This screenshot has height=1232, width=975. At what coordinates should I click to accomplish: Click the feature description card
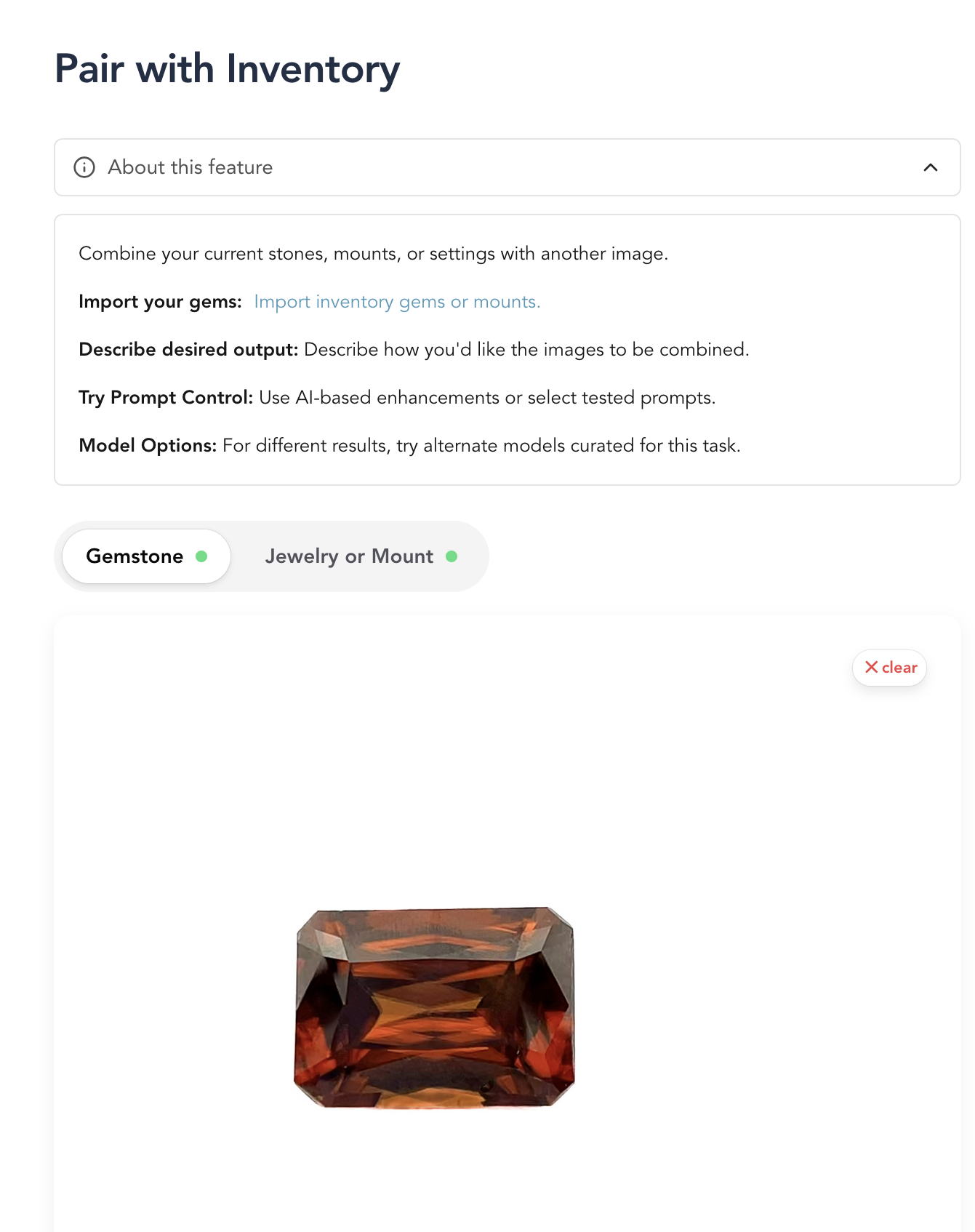[507, 348]
